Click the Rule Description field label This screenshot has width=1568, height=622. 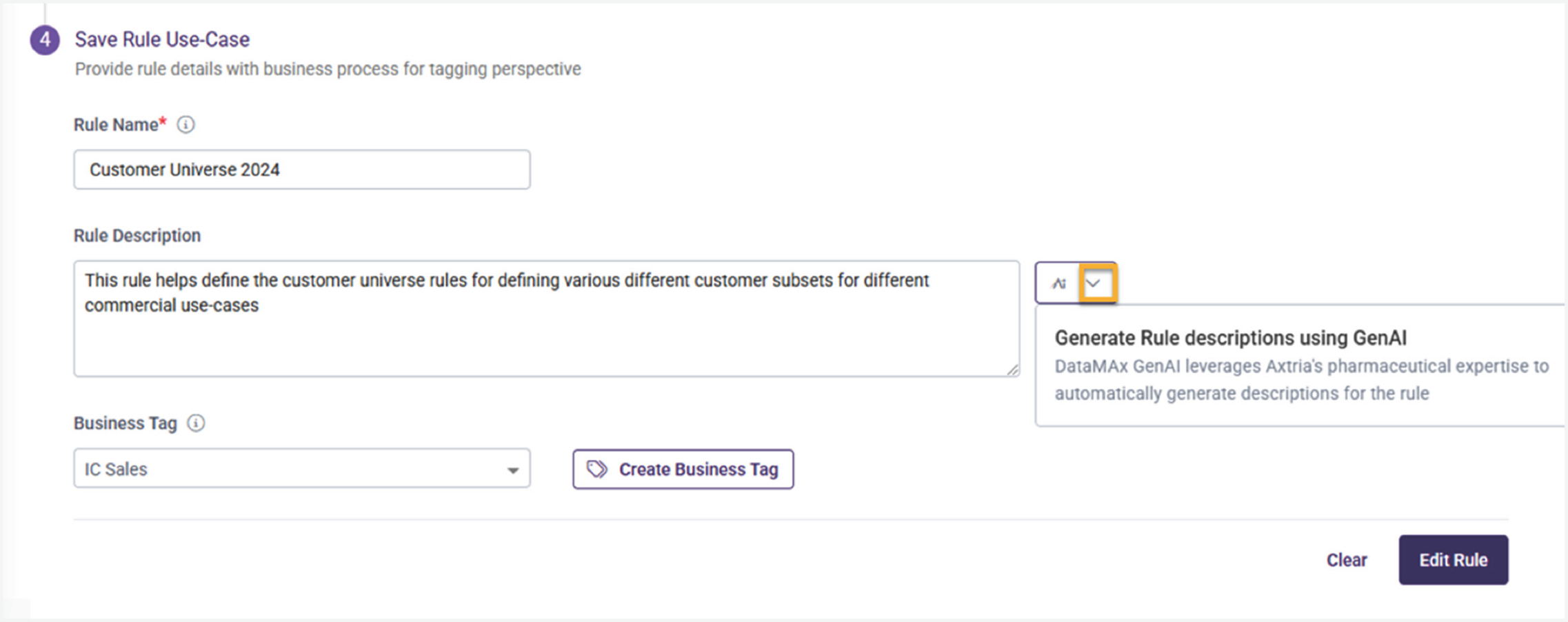tap(137, 235)
